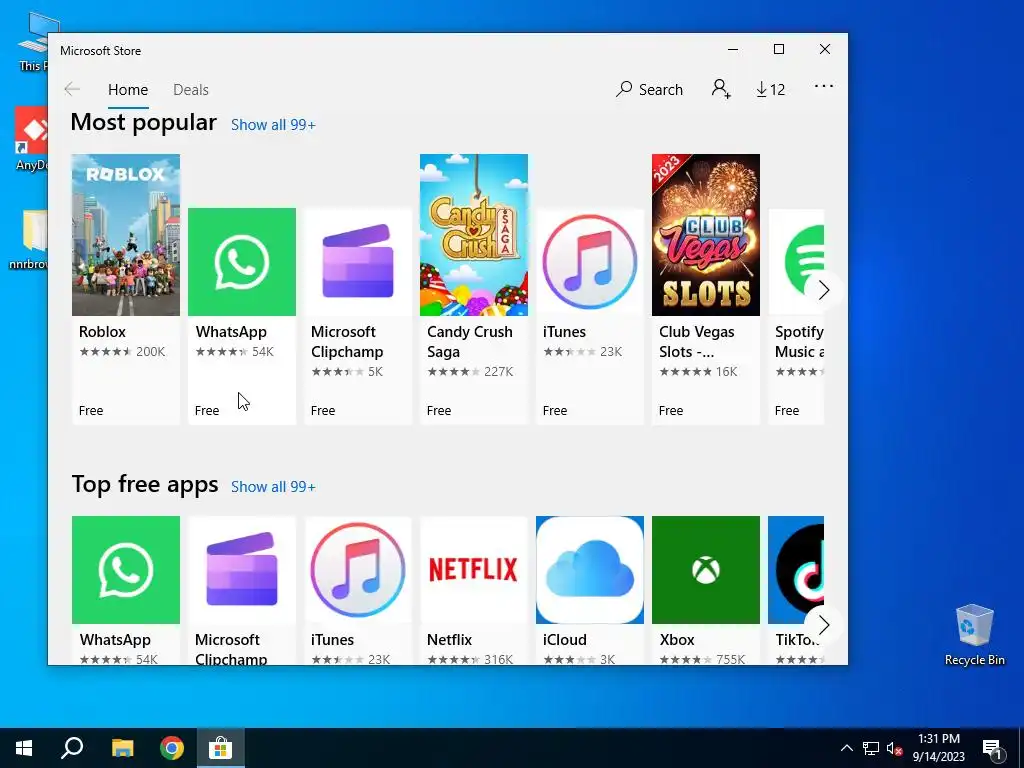Open the iCloud icon in Top free apps

point(590,570)
